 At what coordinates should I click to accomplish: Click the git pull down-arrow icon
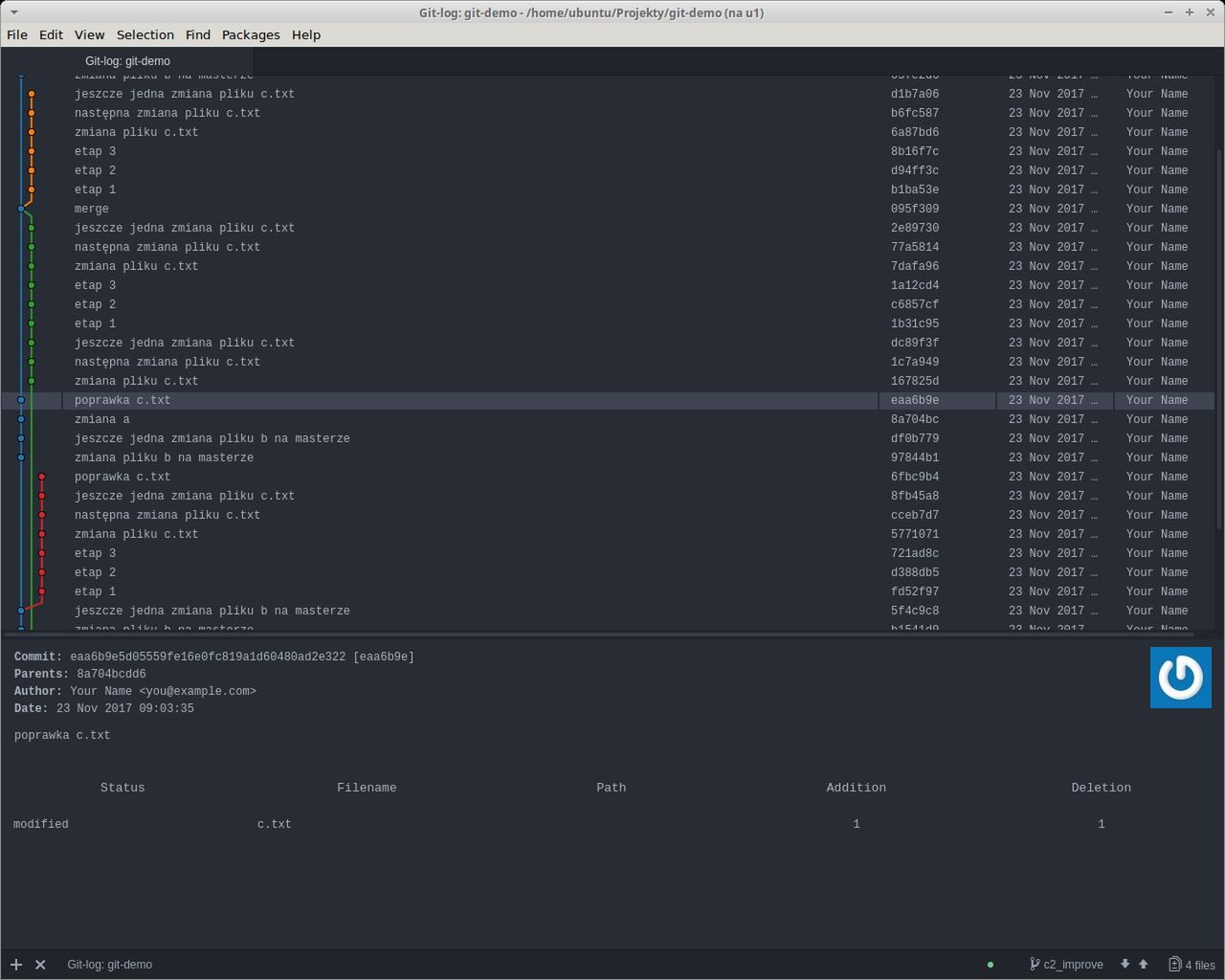[1125, 965]
